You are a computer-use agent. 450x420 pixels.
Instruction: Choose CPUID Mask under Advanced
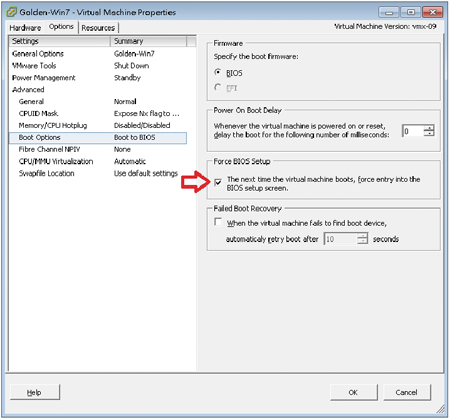coord(98,114)
